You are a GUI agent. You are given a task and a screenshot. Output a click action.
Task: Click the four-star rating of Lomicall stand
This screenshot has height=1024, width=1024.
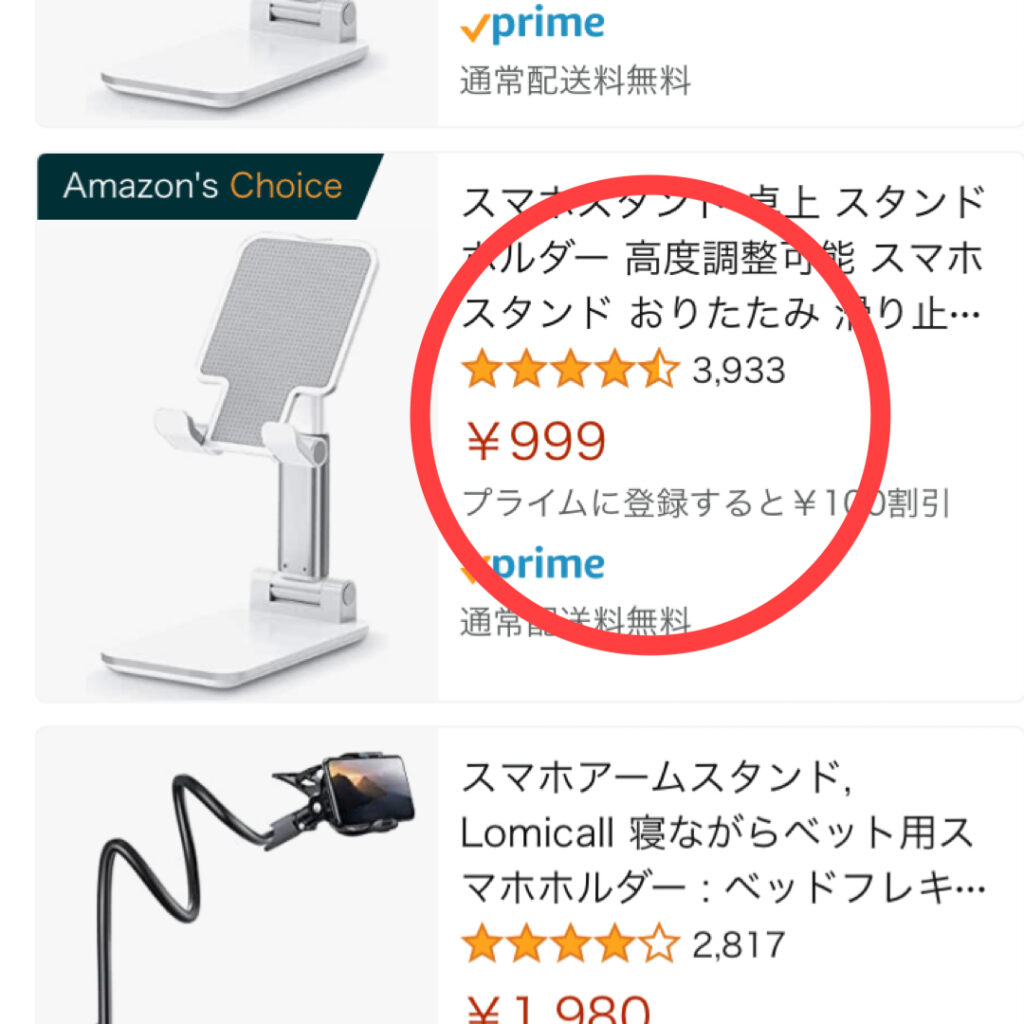[571, 944]
